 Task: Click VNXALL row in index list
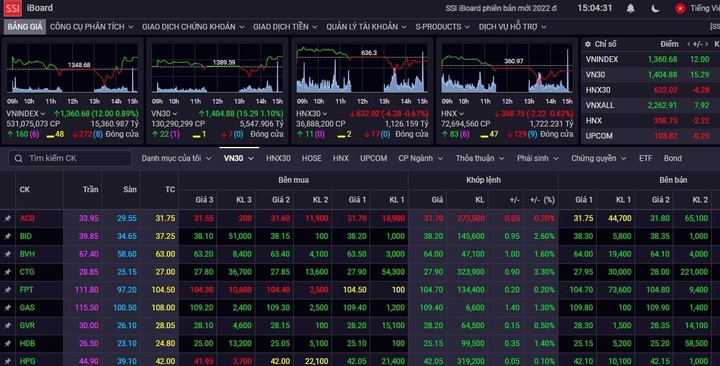[x=651, y=105]
